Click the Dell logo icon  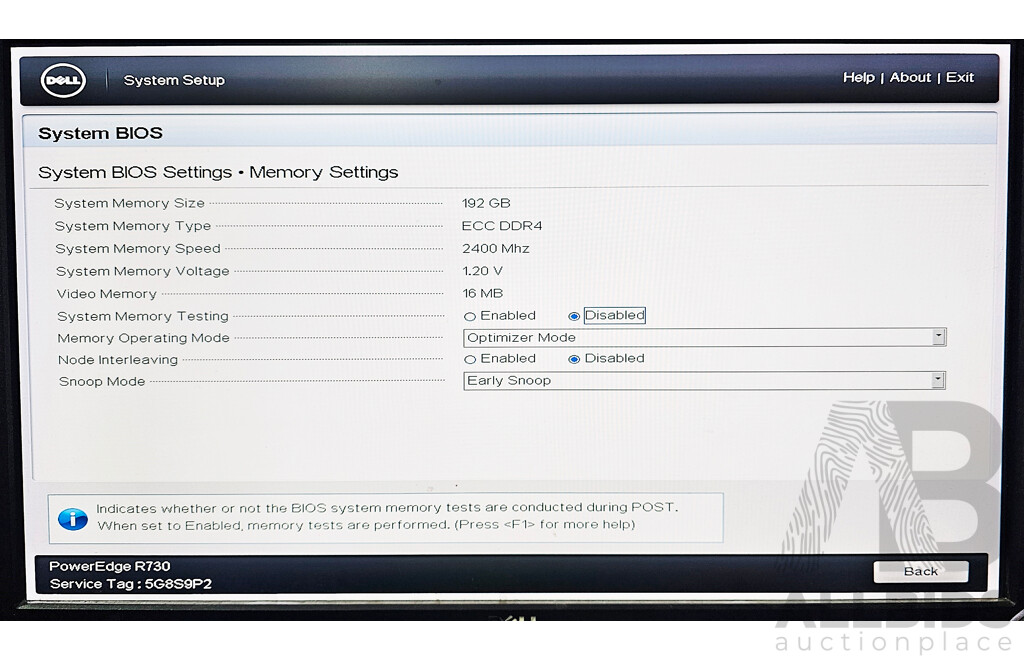click(63, 81)
